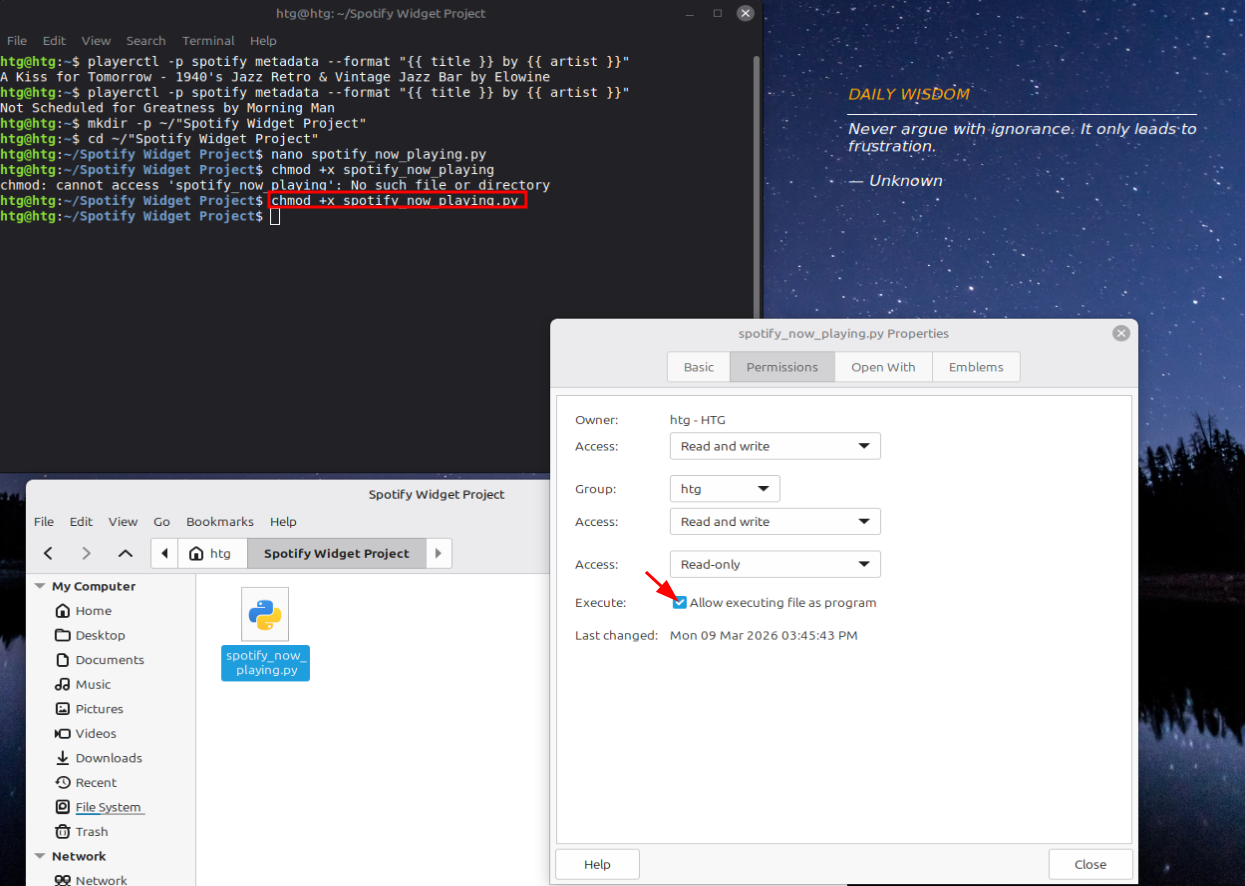Screen dimensions: 1245x886
Task: Open the Group htg dropdown
Action: click(725, 489)
